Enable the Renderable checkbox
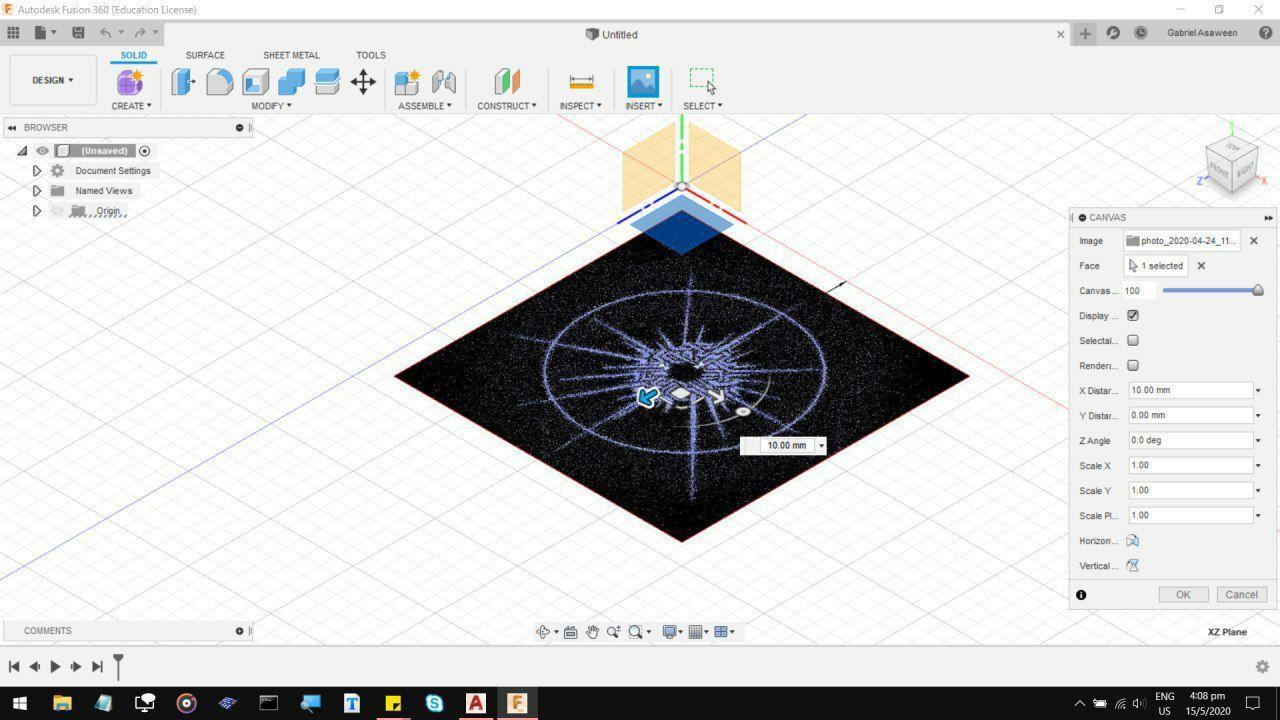 1133,366
